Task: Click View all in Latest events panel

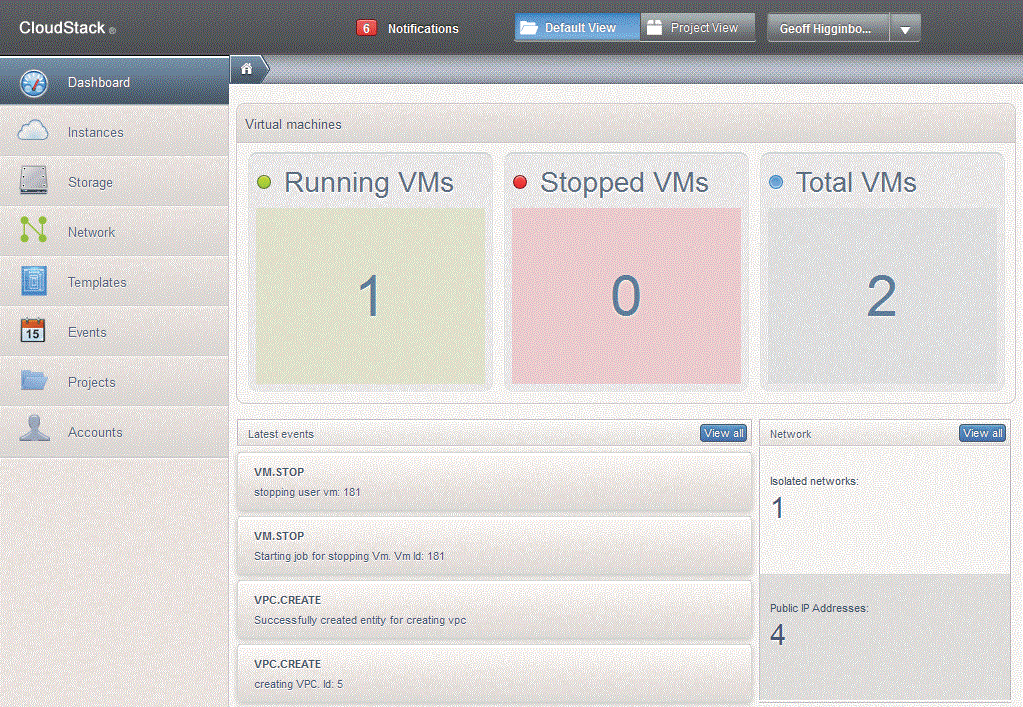Action: click(x=723, y=433)
